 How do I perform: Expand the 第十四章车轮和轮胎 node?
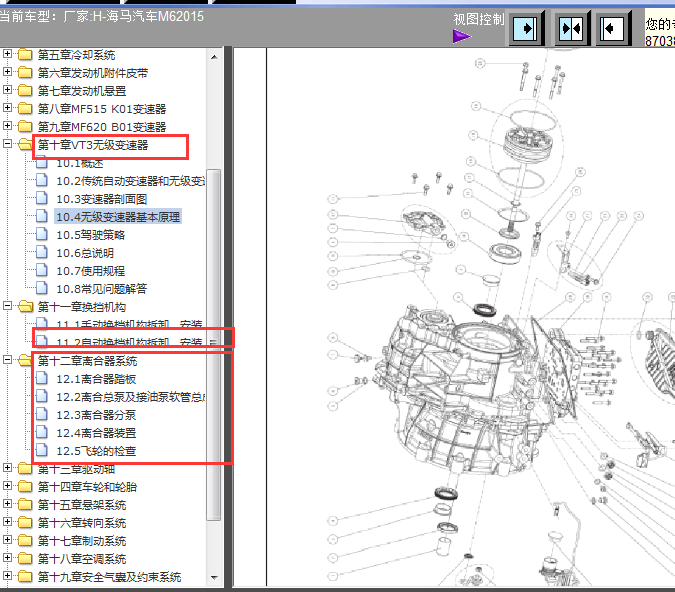(x=7, y=486)
